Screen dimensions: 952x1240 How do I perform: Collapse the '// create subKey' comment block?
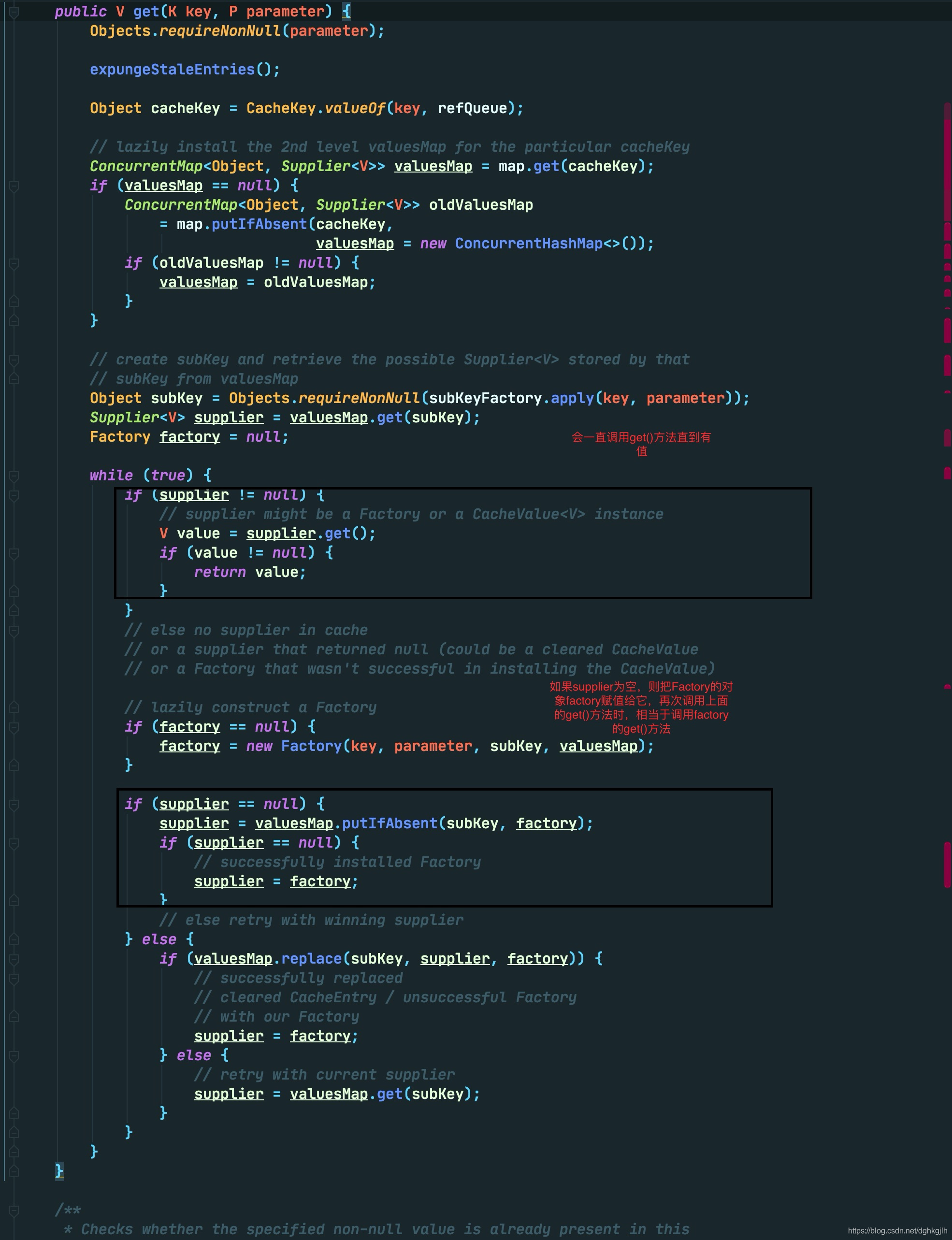point(14,360)
